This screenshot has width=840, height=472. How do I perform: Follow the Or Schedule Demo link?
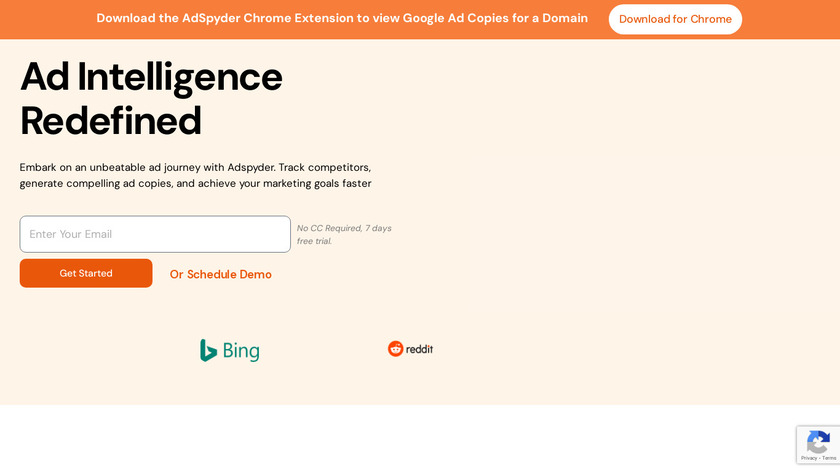pyautogui.click(x=220, y=274)
